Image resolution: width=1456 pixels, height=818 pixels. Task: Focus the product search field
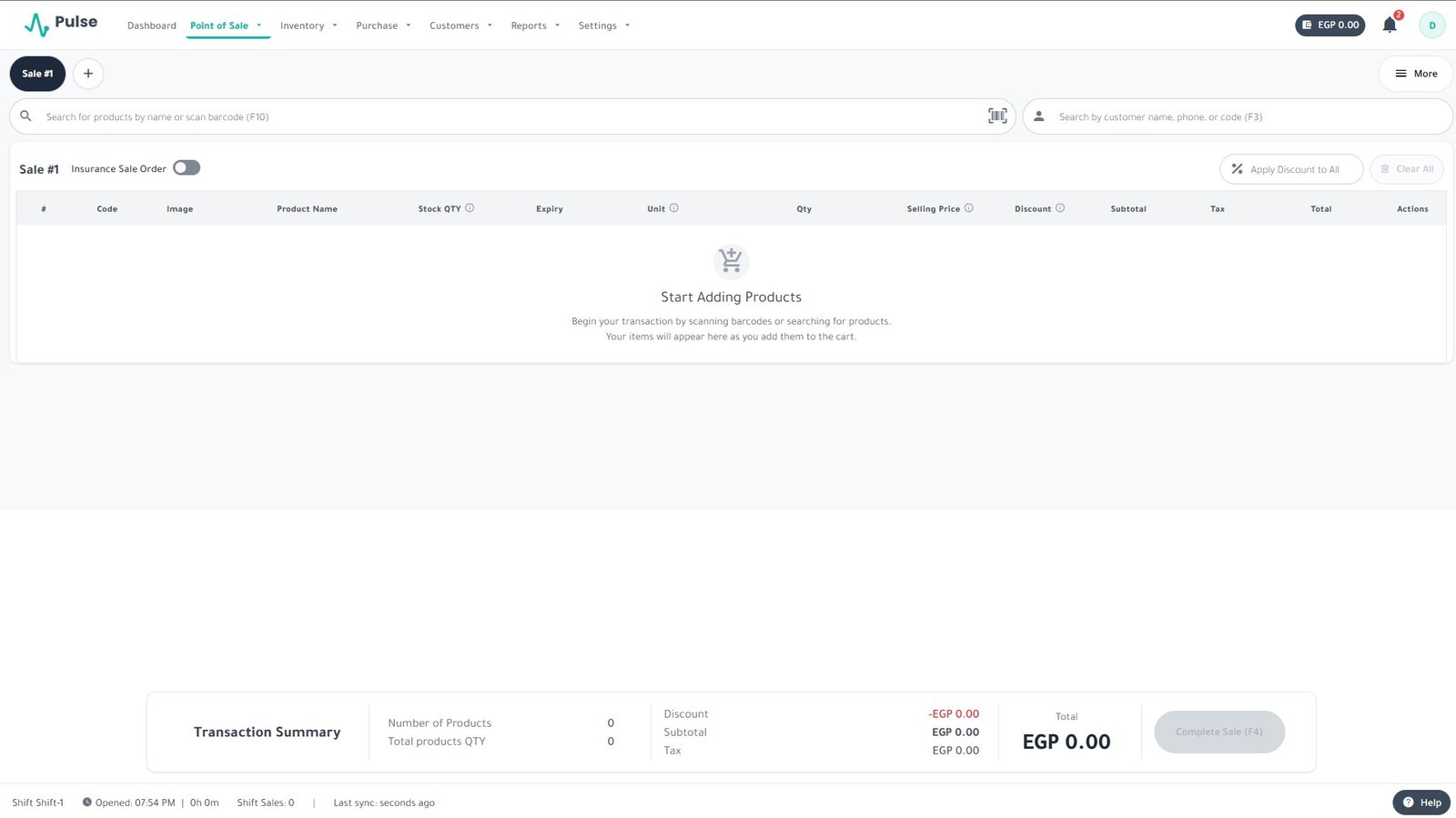click(510, 116)
